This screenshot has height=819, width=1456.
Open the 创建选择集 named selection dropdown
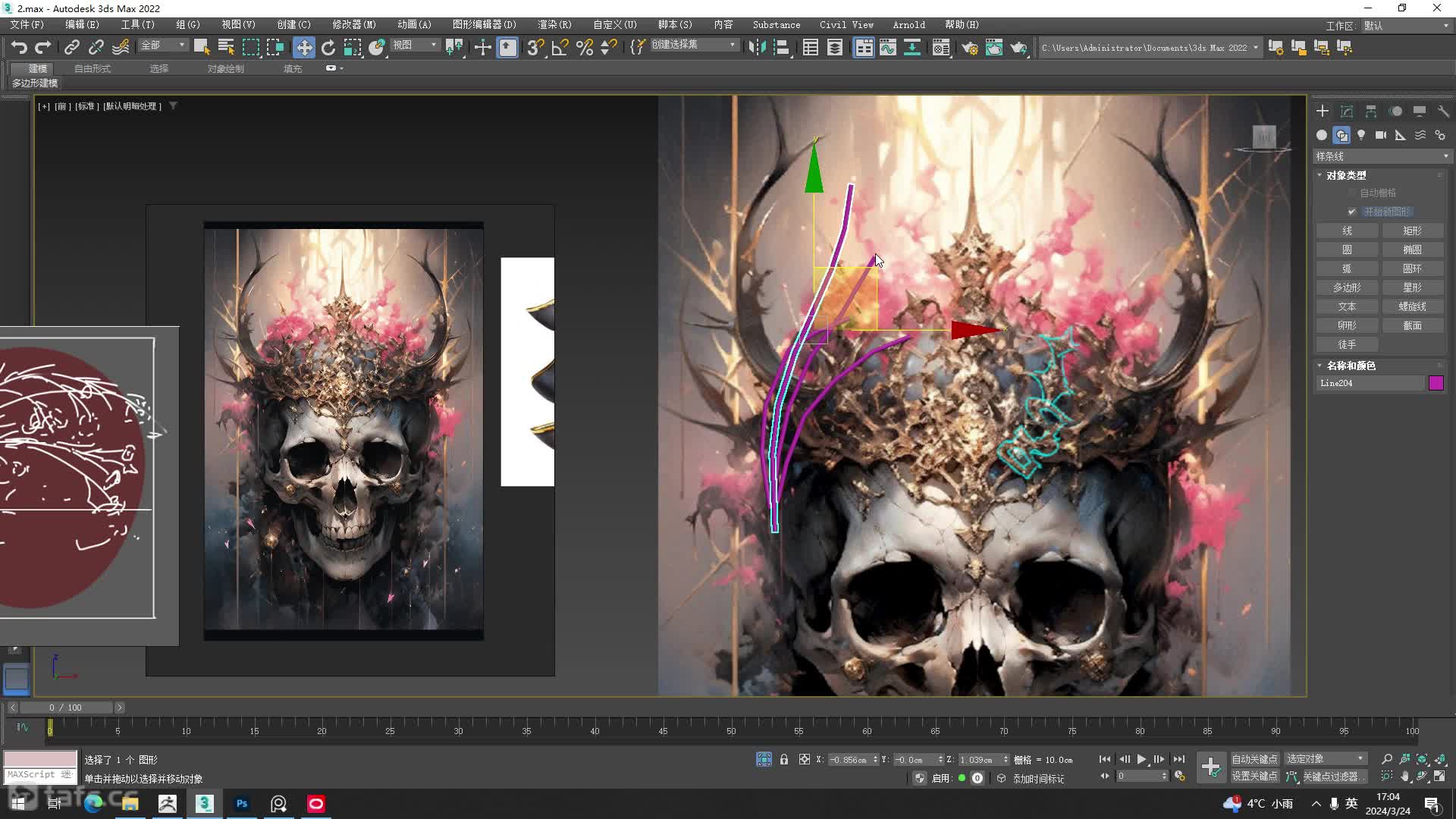tap(694, 45)
